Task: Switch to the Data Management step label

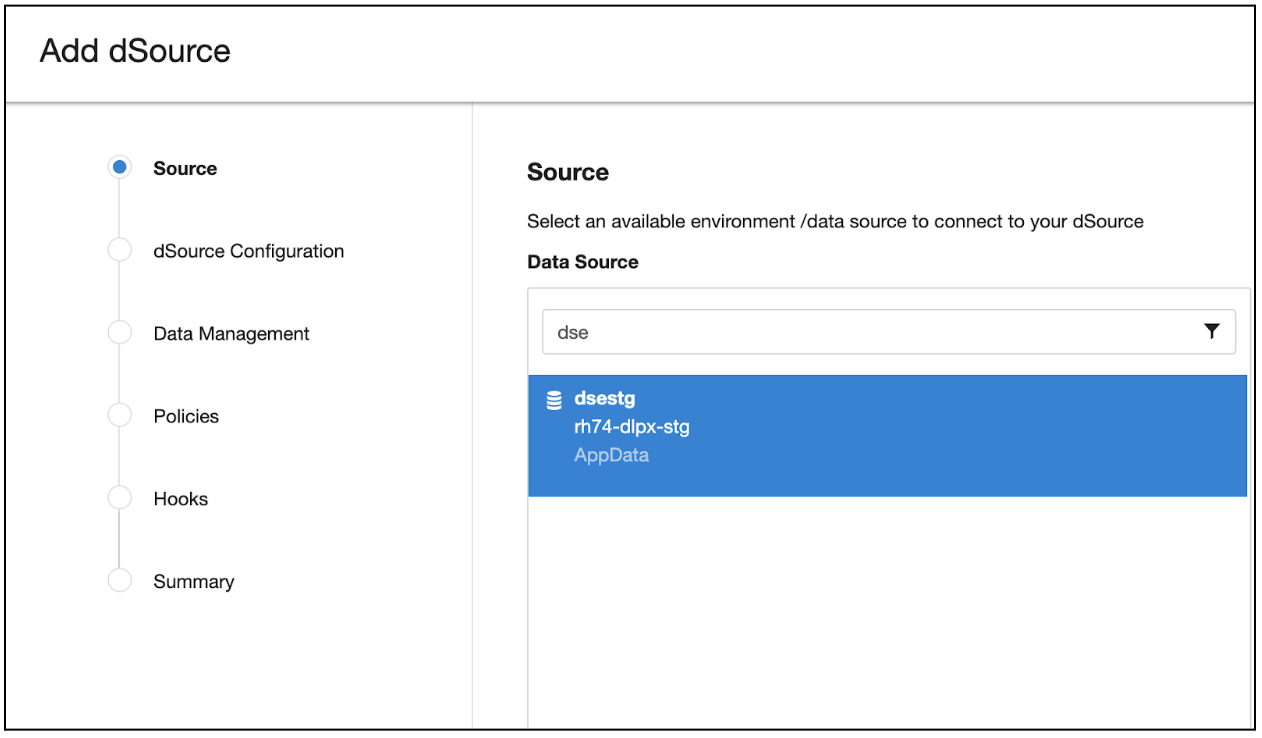Action: [x=231, y=333]
